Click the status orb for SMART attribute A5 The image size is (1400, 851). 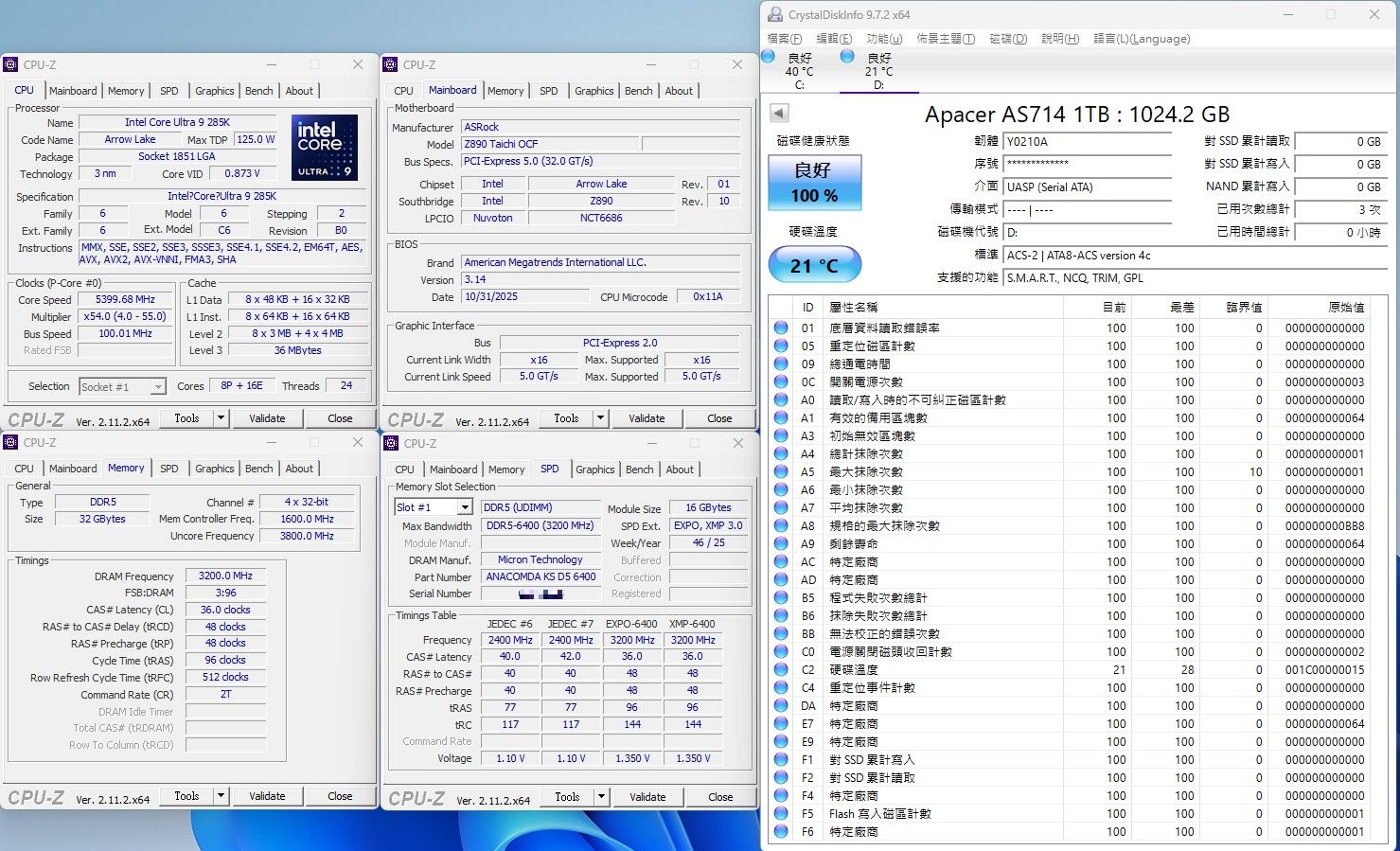[x=781, y=471]
